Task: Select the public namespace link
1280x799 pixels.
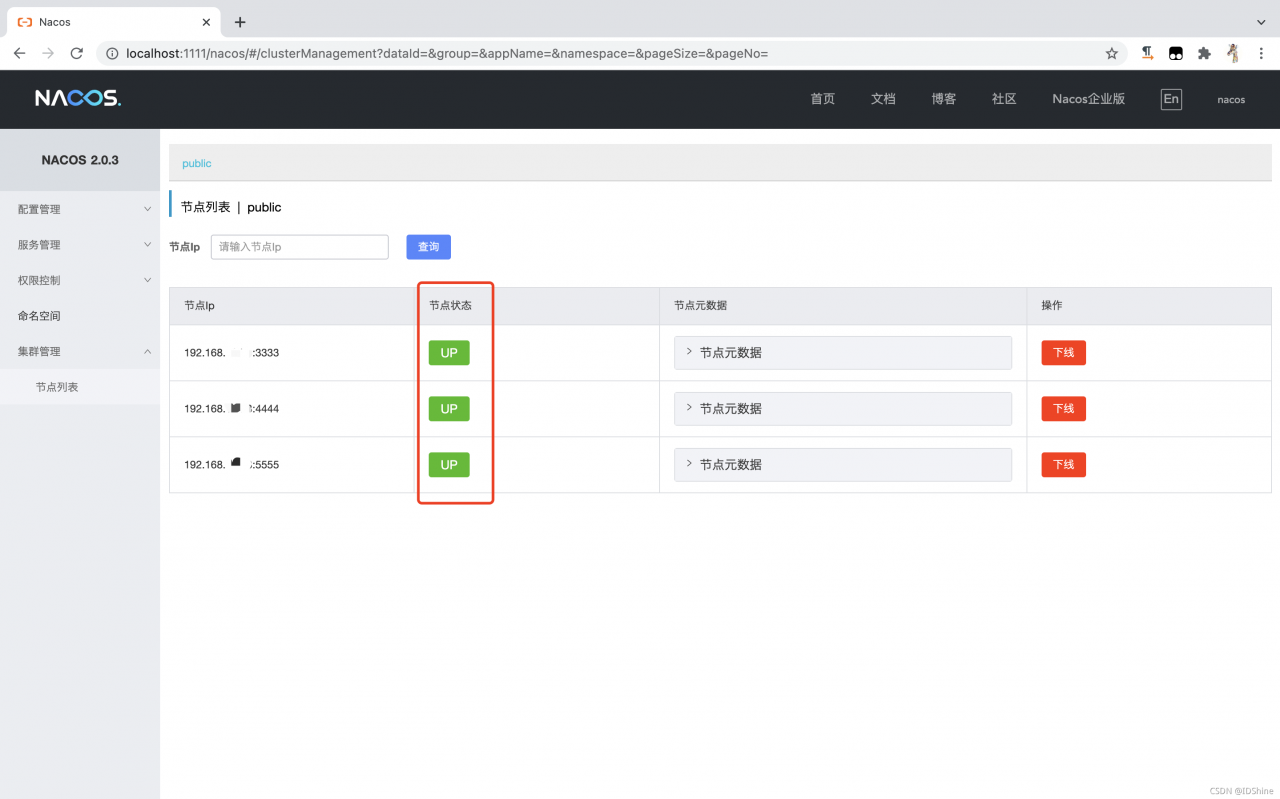Action: click(x=197, y=163)
